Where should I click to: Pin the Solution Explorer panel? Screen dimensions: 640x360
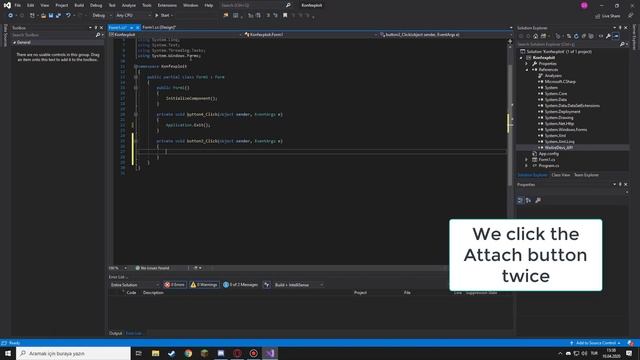coord(620,28)
